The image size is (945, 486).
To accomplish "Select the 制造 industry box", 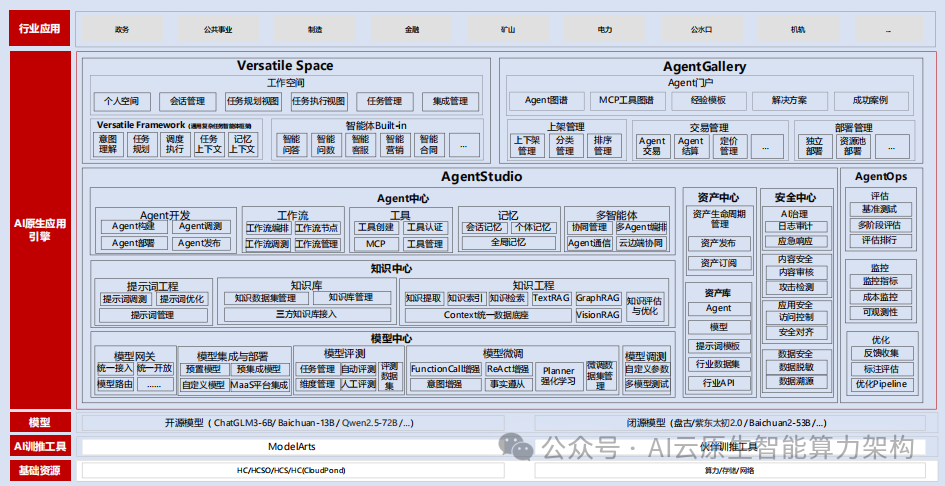I will [315, 29].
